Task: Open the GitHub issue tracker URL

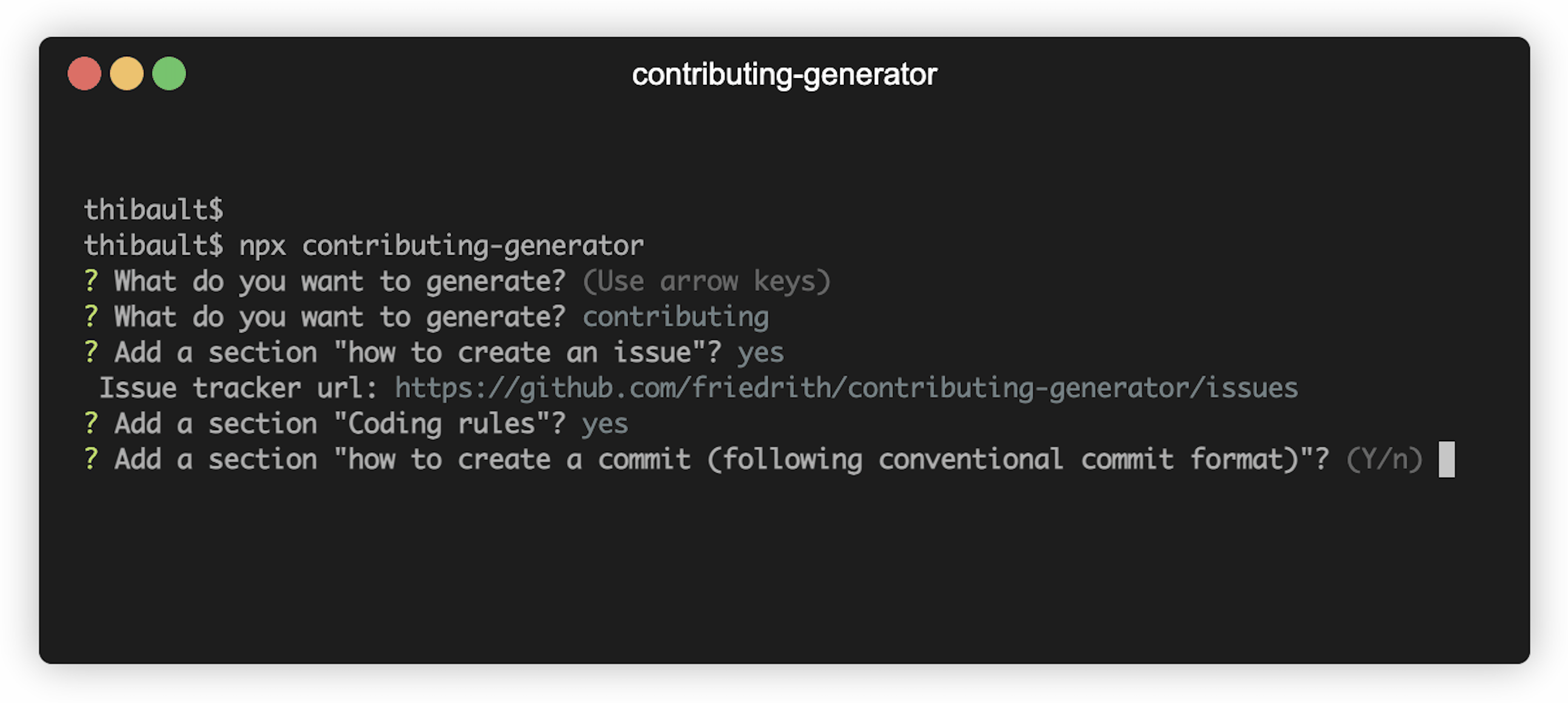Action: 846,387
